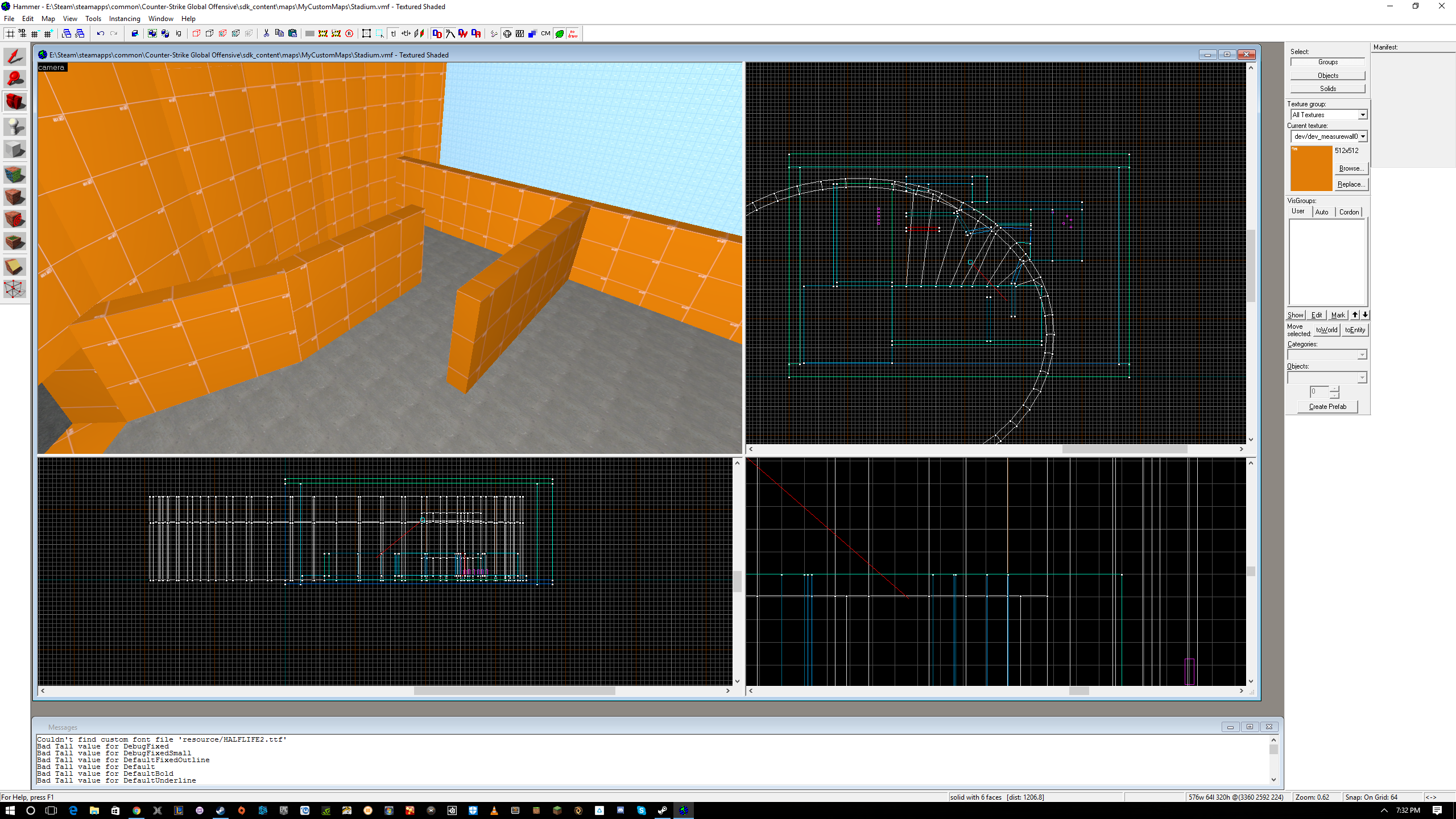This screenshot has height=819, width=1456.
Task: Select the Clipping tool
Action: pyautogui.click(x=15, y=266)
